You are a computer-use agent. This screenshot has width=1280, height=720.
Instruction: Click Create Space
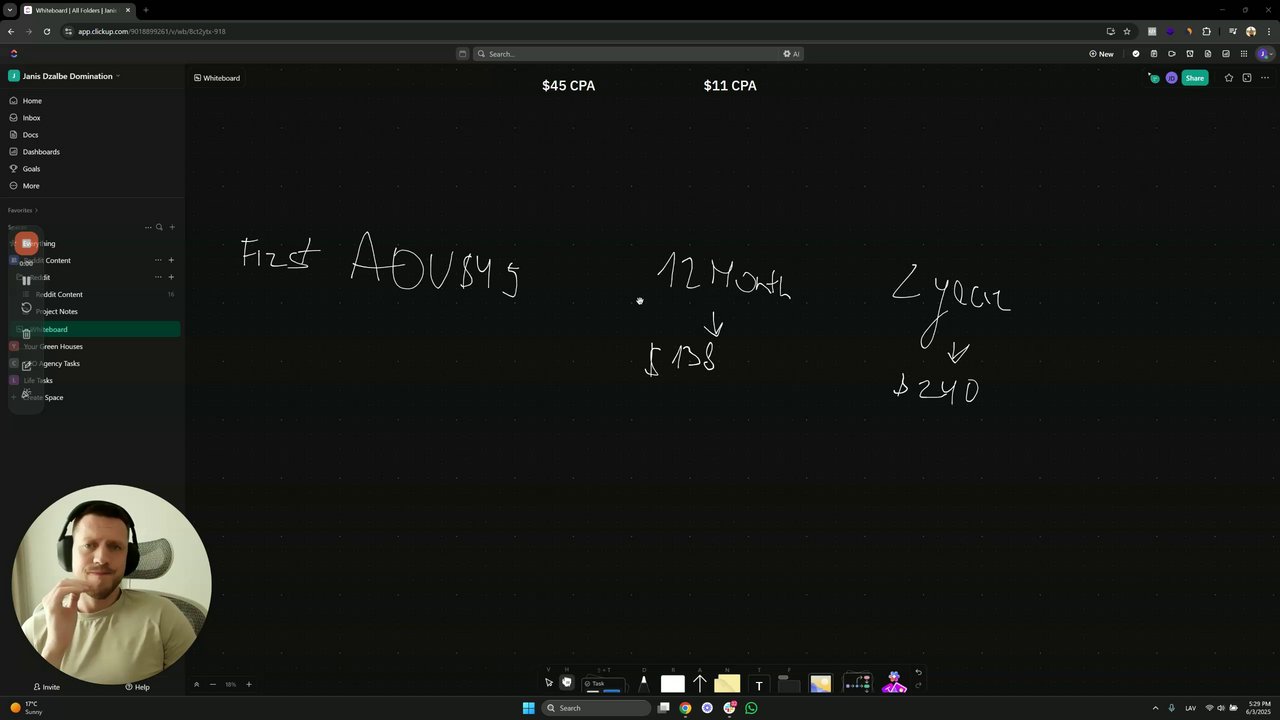pyautogui.click(x=43, y=398)
